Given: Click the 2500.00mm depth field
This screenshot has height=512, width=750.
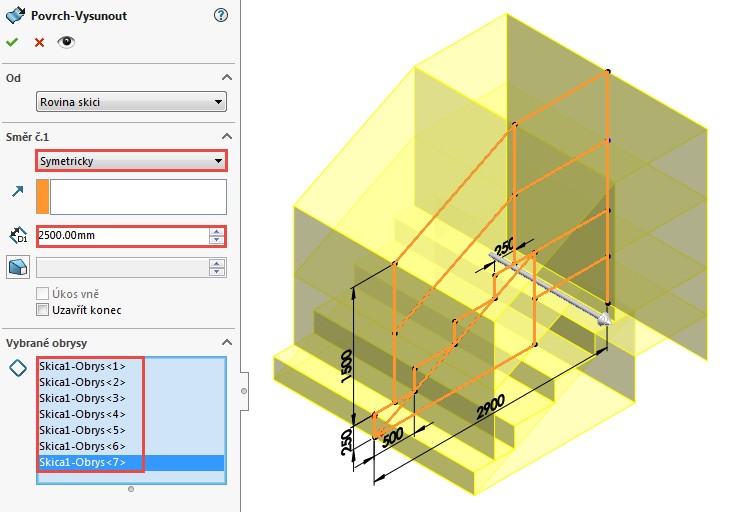Looking at the screenshot, I should pos(123,235).
